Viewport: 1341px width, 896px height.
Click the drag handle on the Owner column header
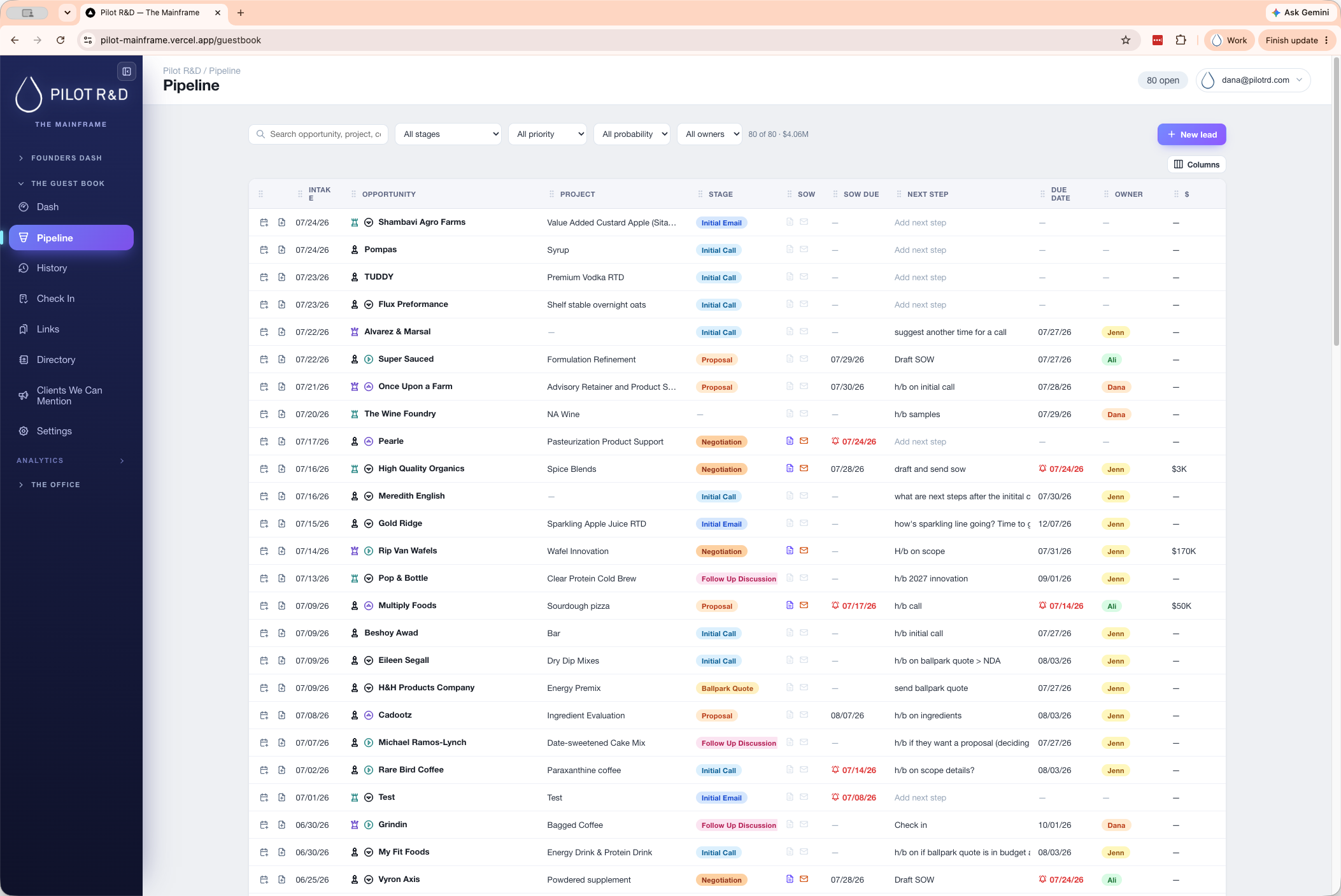click(x=1106, y=194)
